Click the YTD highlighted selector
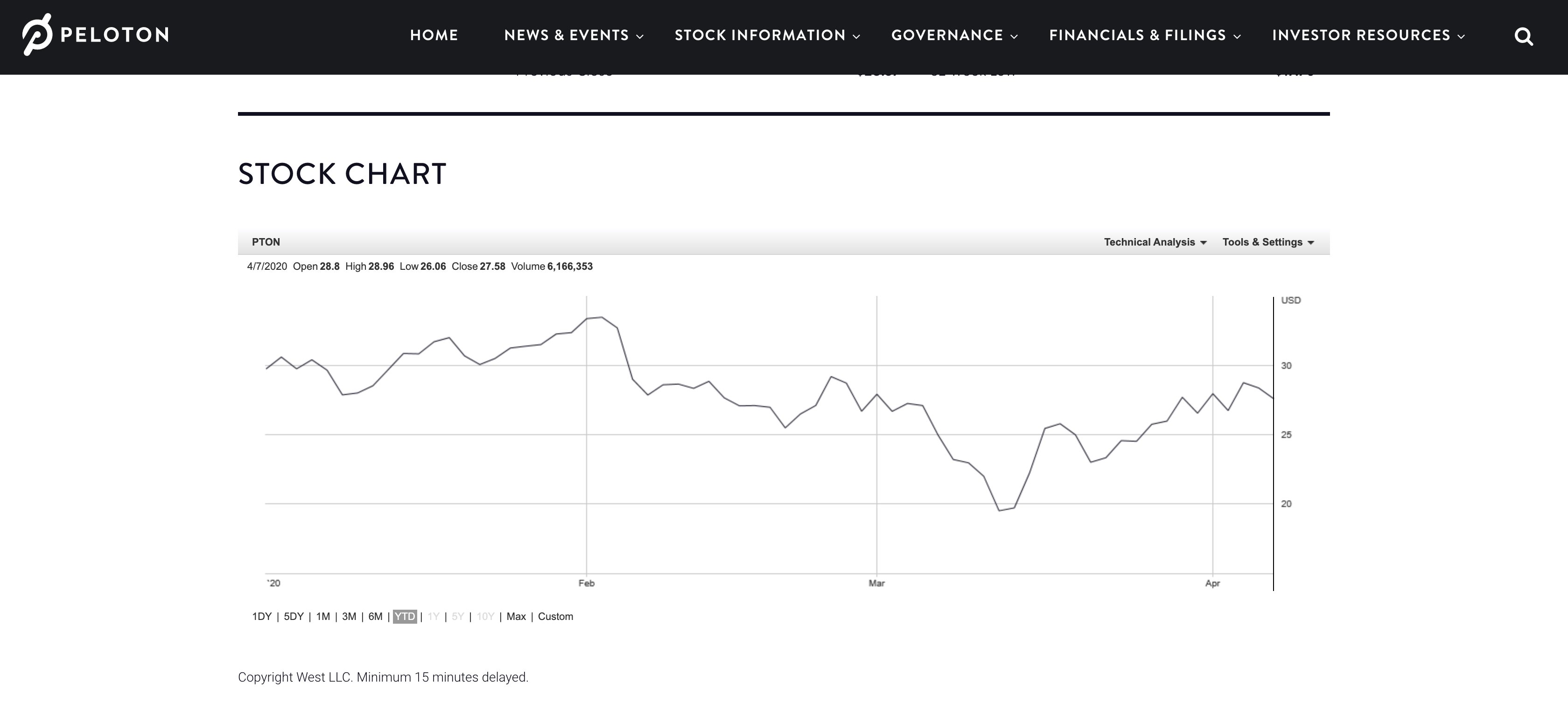This screenshot has width=1568, height=704. [x=406, y=616]
